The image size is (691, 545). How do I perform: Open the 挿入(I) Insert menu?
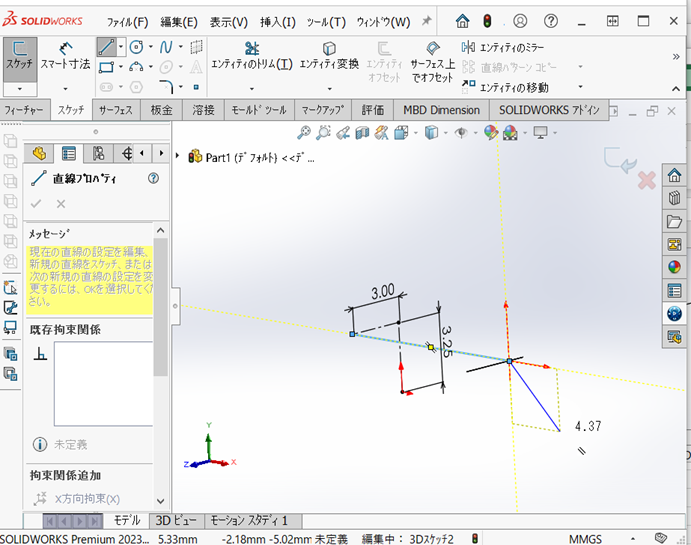277,21
